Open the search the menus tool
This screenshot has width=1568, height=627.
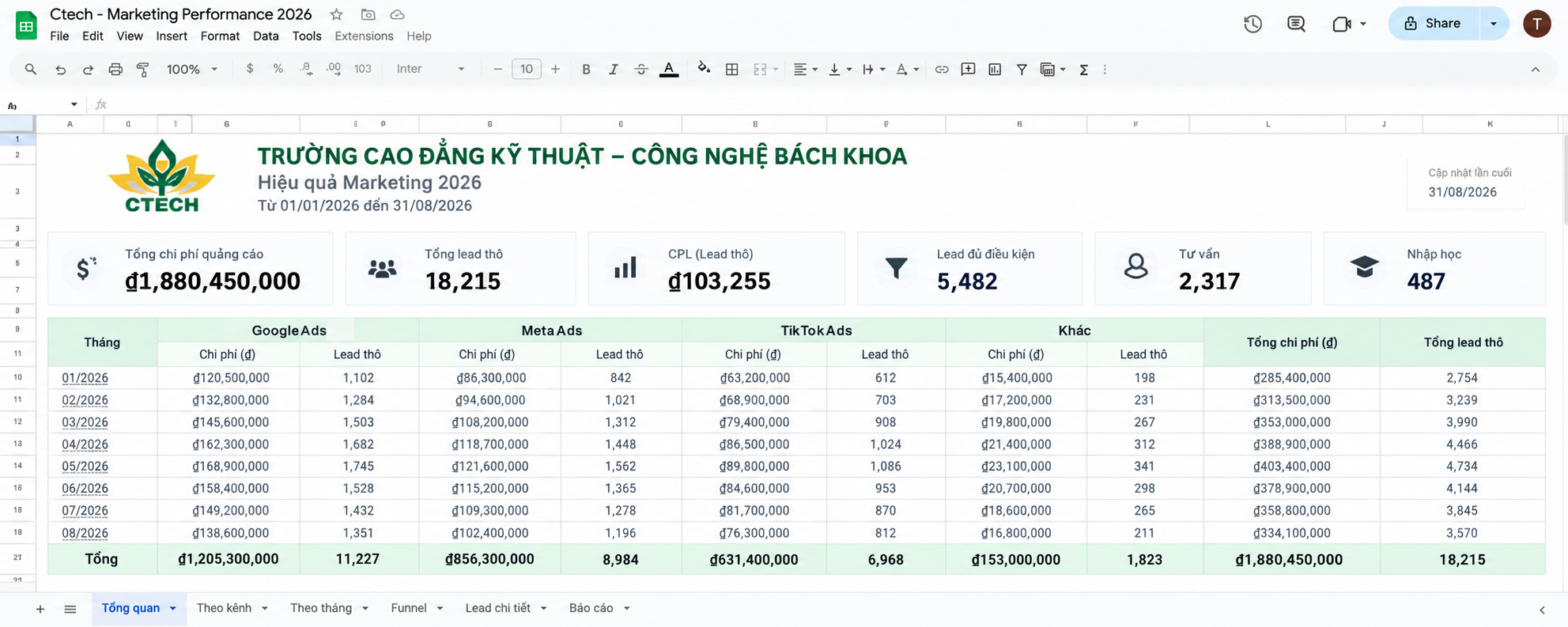click(x=30, y=70)
